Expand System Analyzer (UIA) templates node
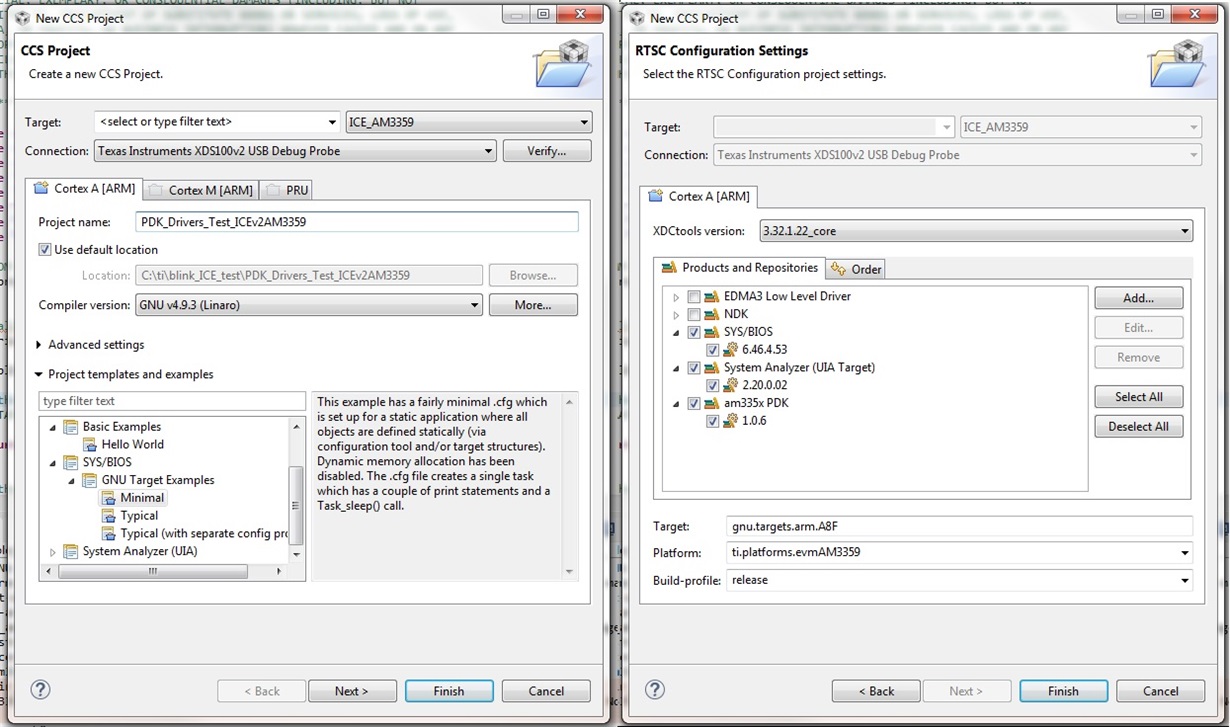 [x=53, y=552]
